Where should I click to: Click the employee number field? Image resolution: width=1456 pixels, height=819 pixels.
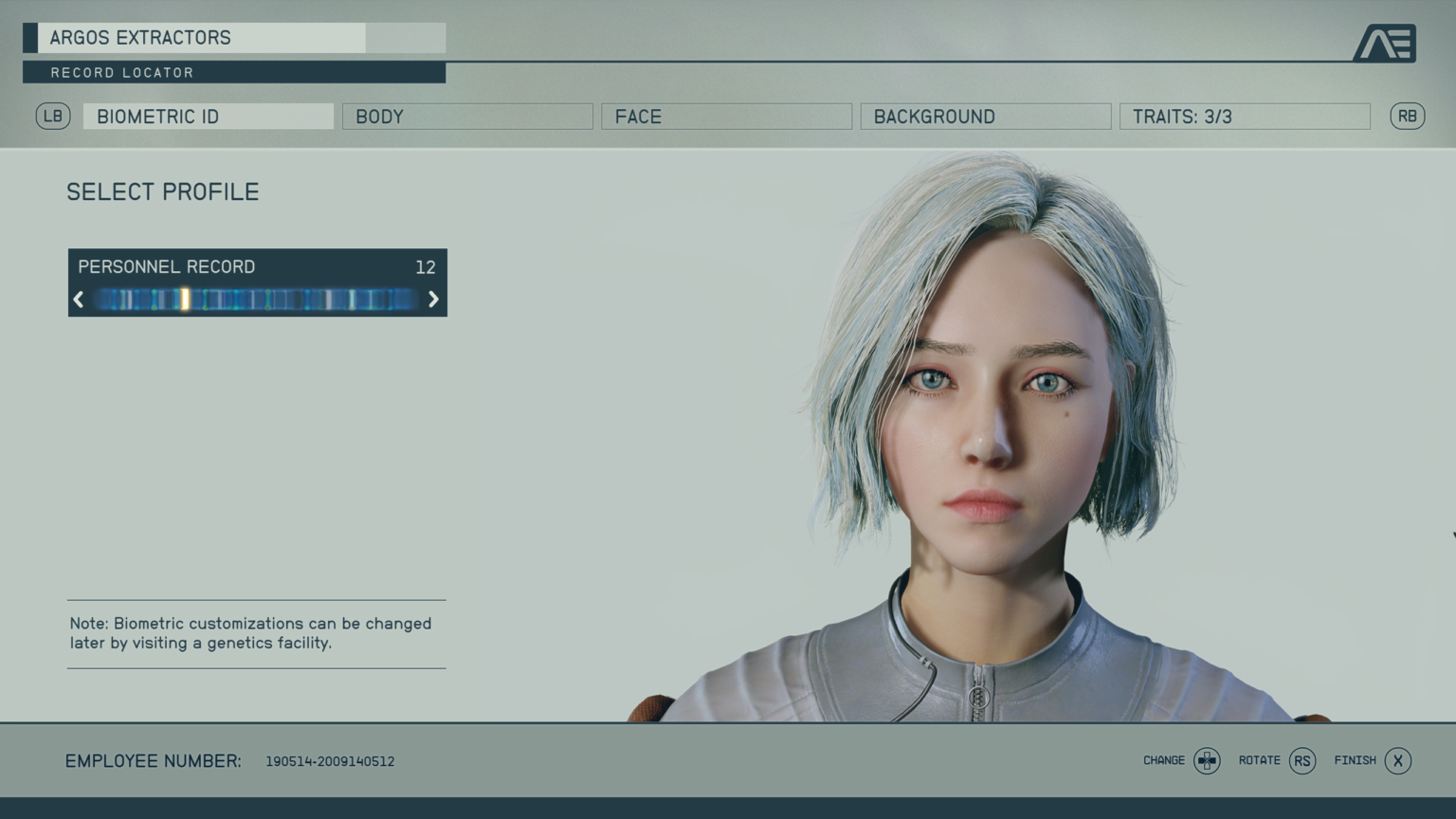pyautogui.click(x=329, y=760)
